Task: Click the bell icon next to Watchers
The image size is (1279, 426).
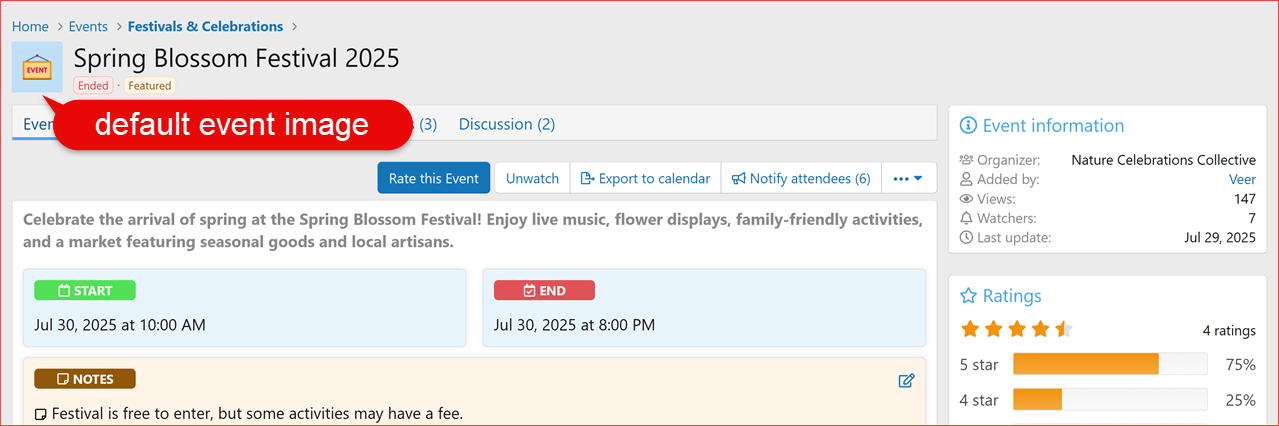Action: point(966,218)
